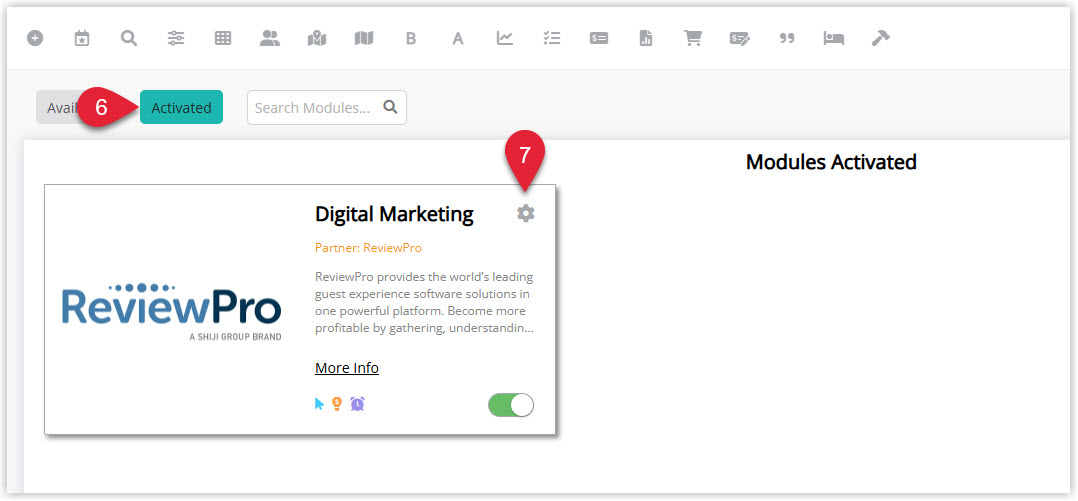Click the search magnifier in Search Modules
The width and height of the screenshot is (1078, 501).
[390, 107]
